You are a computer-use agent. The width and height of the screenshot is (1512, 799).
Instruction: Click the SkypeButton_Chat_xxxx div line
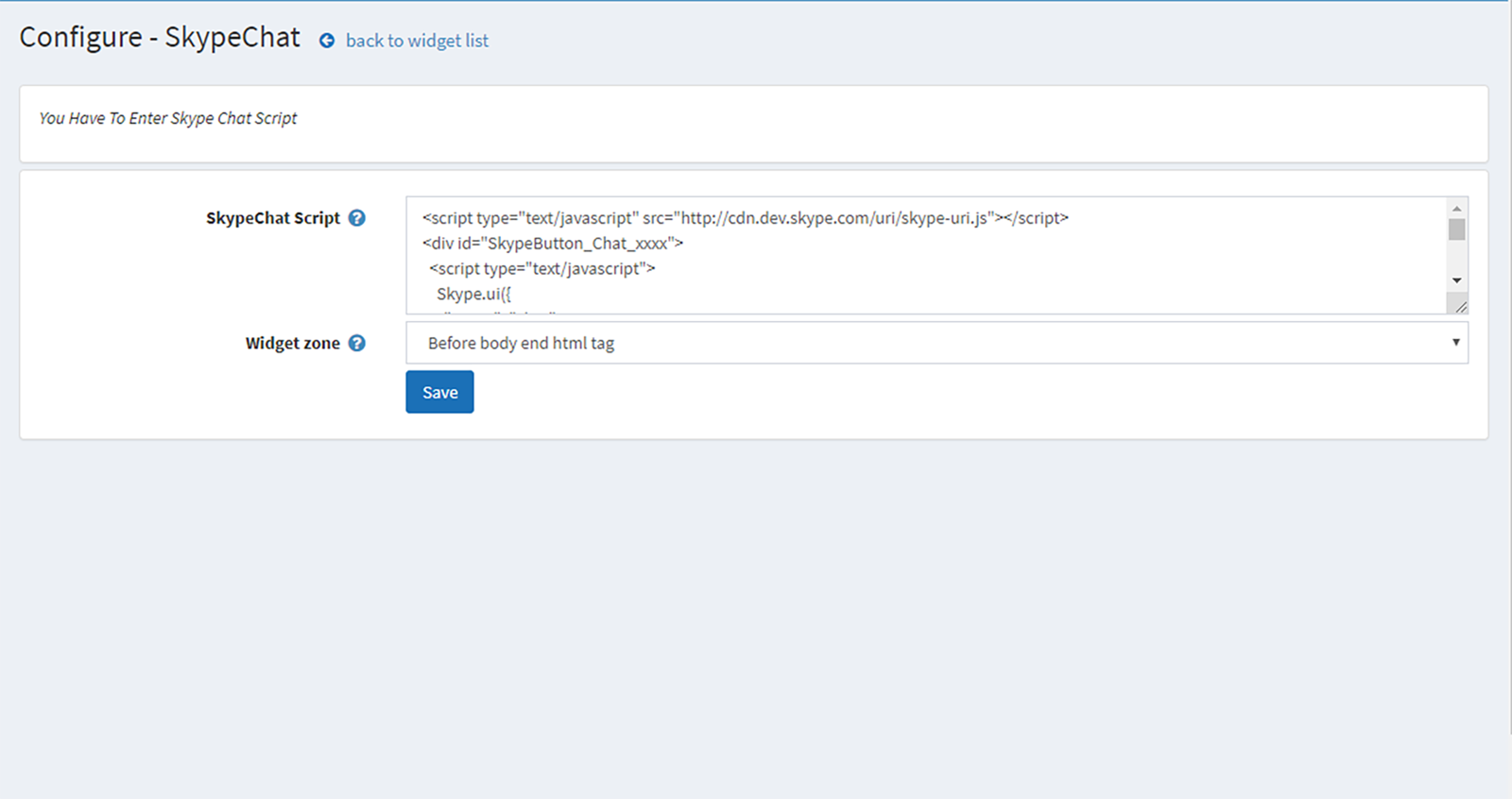pyautogui.click(x=553, y=243)
